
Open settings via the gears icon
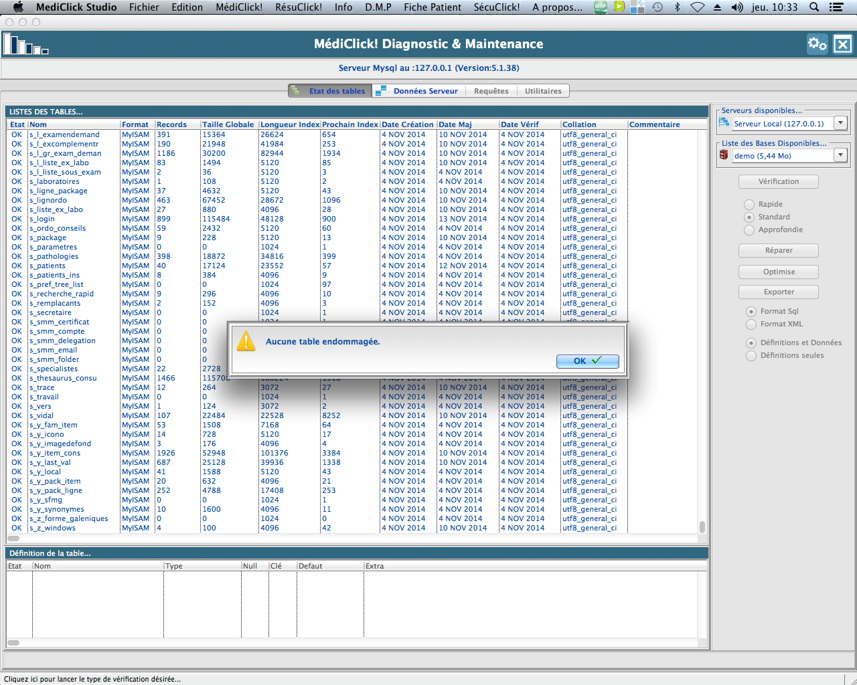(817, 44)
